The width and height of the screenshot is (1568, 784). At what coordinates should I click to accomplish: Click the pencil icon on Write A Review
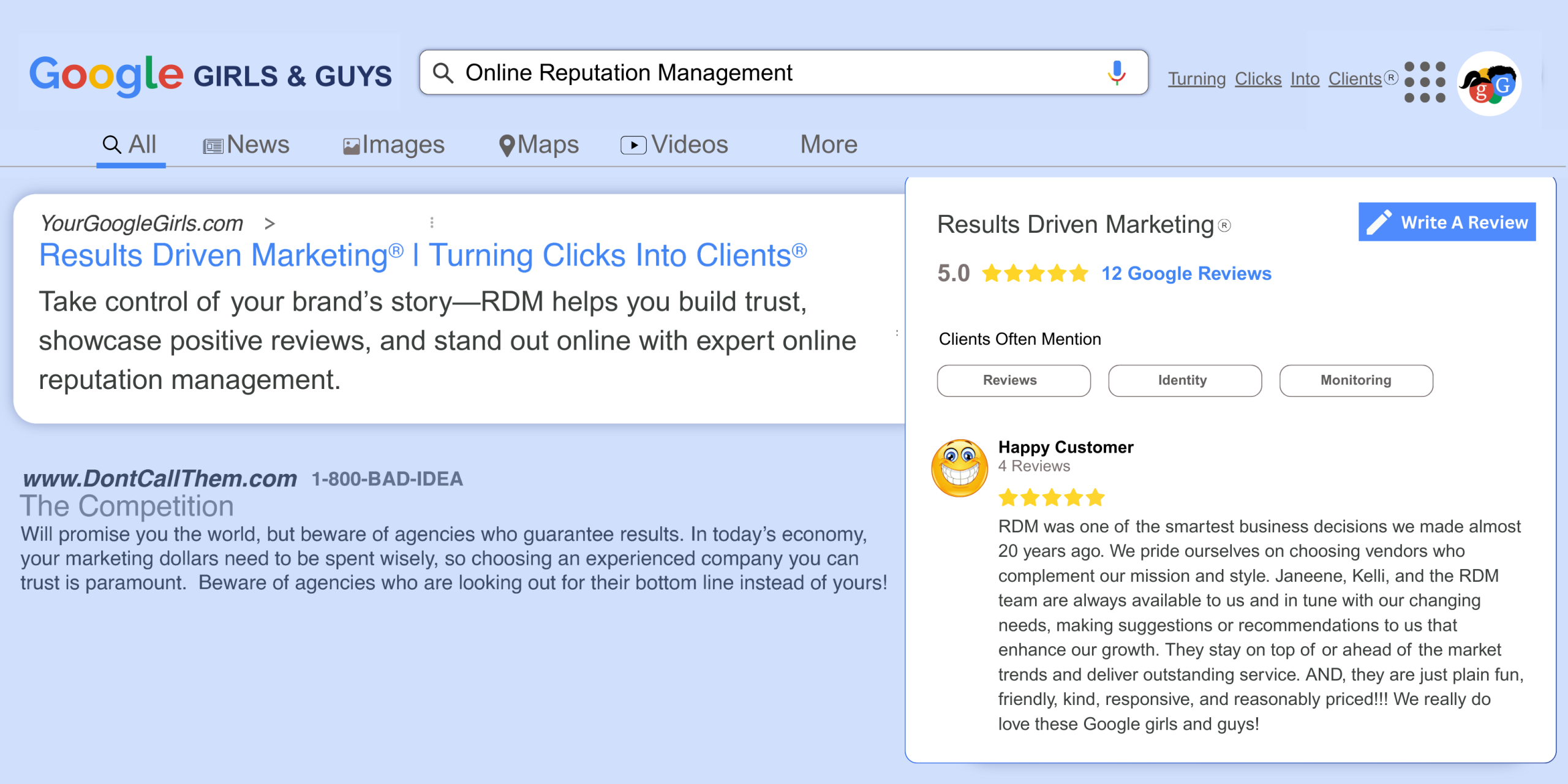1379,222
